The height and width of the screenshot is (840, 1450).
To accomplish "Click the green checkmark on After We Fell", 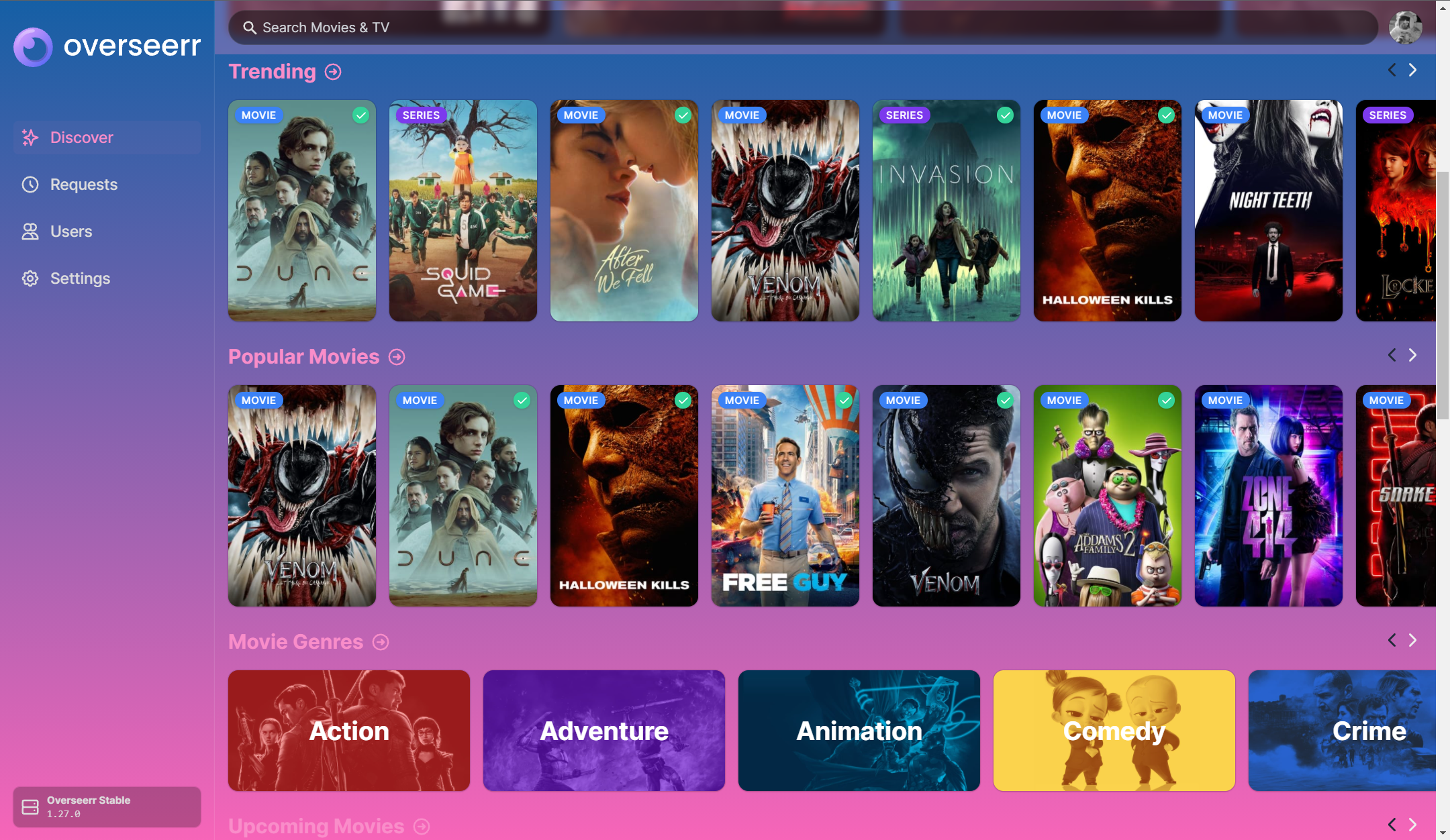I will pos(683,115).
